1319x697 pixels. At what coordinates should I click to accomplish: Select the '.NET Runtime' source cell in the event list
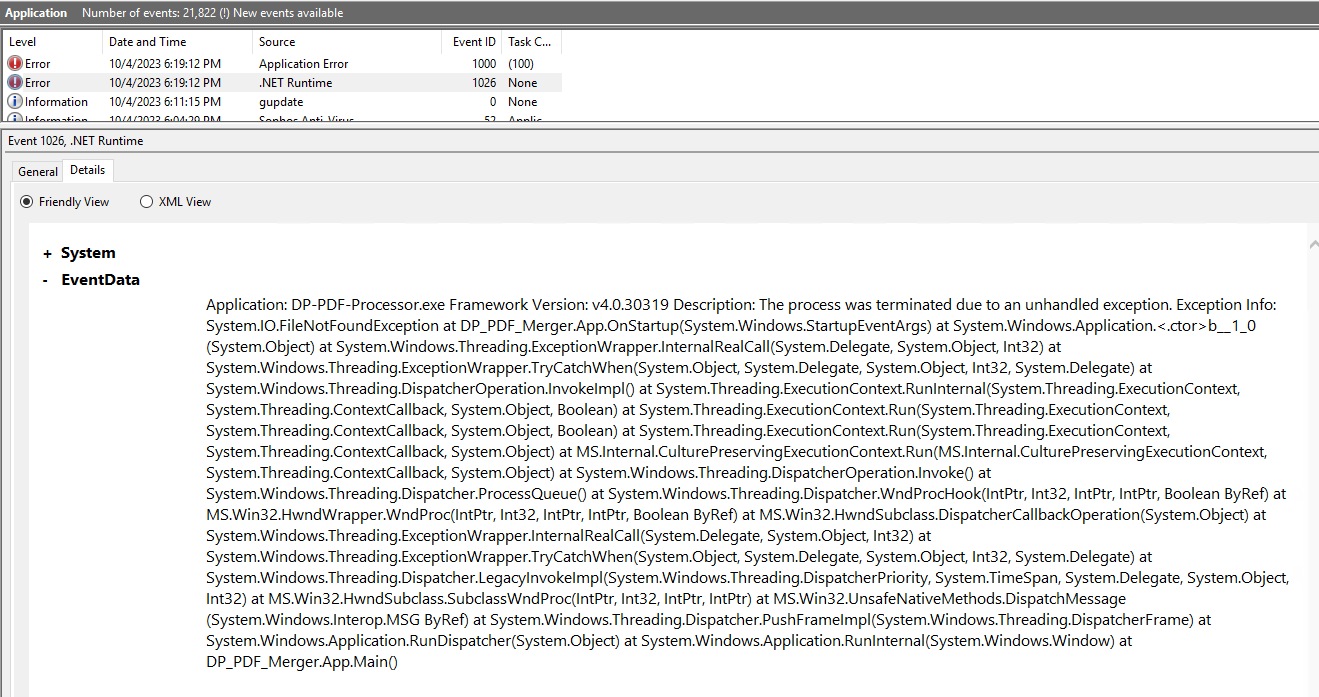coord(296,83)
